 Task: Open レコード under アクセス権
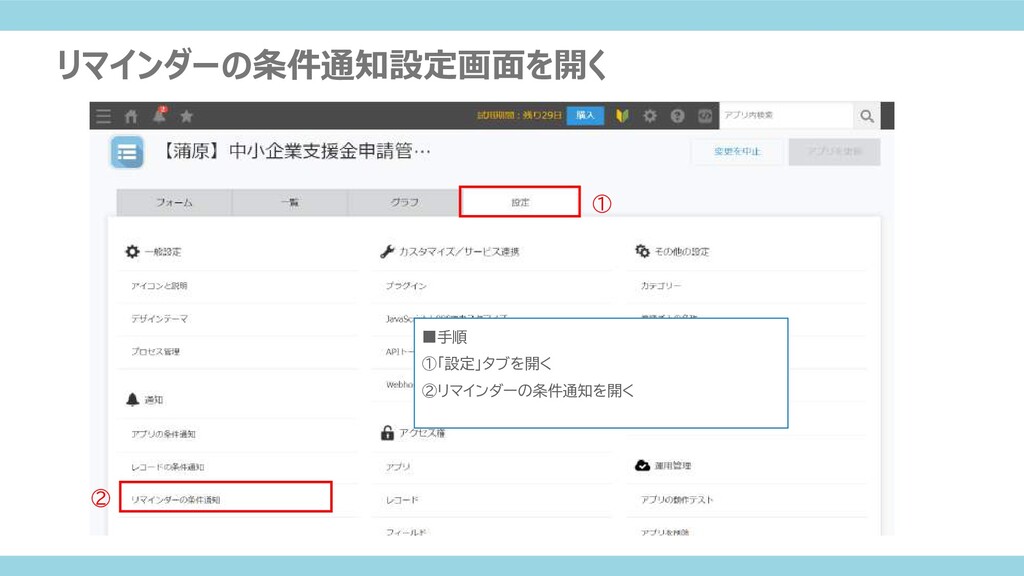402,500
